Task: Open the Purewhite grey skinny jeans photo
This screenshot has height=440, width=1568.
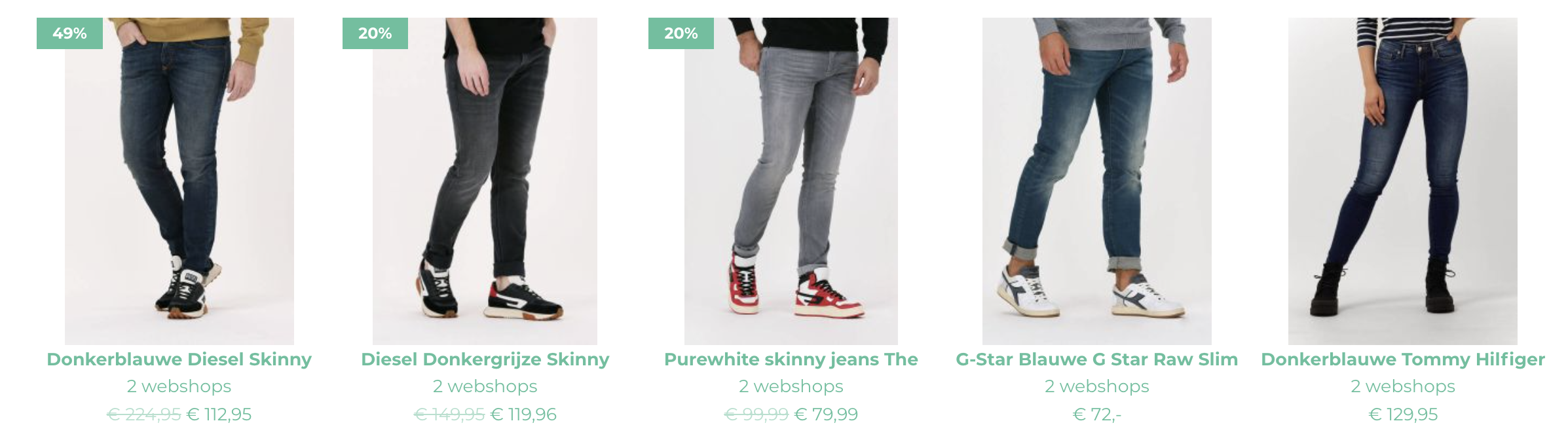Action: (791, 181)
